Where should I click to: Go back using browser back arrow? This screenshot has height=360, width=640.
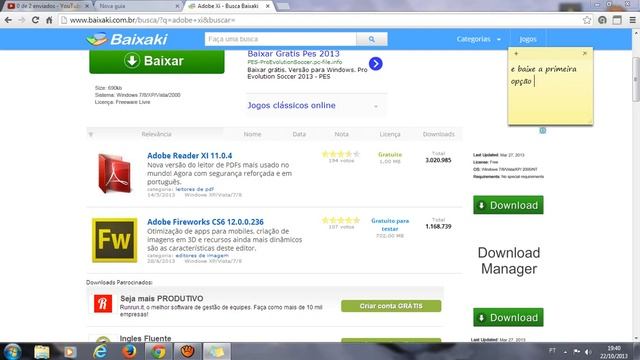tap(8, 20)
